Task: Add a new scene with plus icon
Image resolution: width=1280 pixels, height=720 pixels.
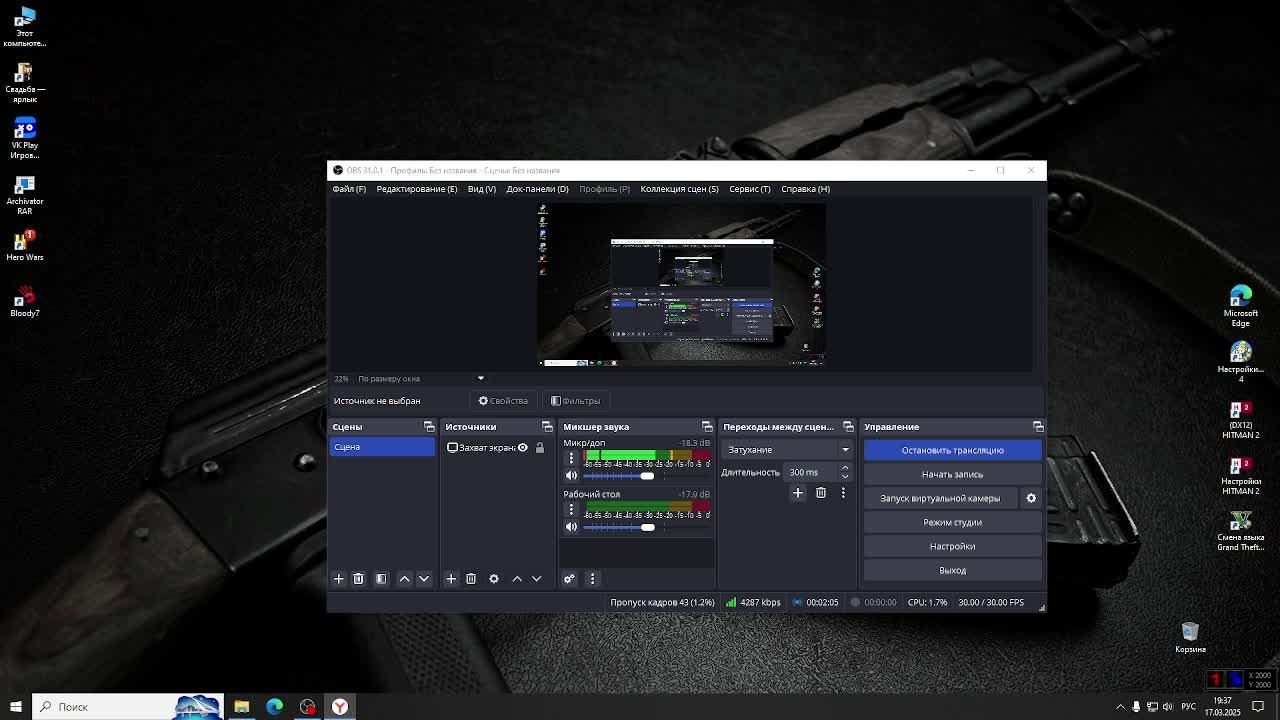Action: 338,578
